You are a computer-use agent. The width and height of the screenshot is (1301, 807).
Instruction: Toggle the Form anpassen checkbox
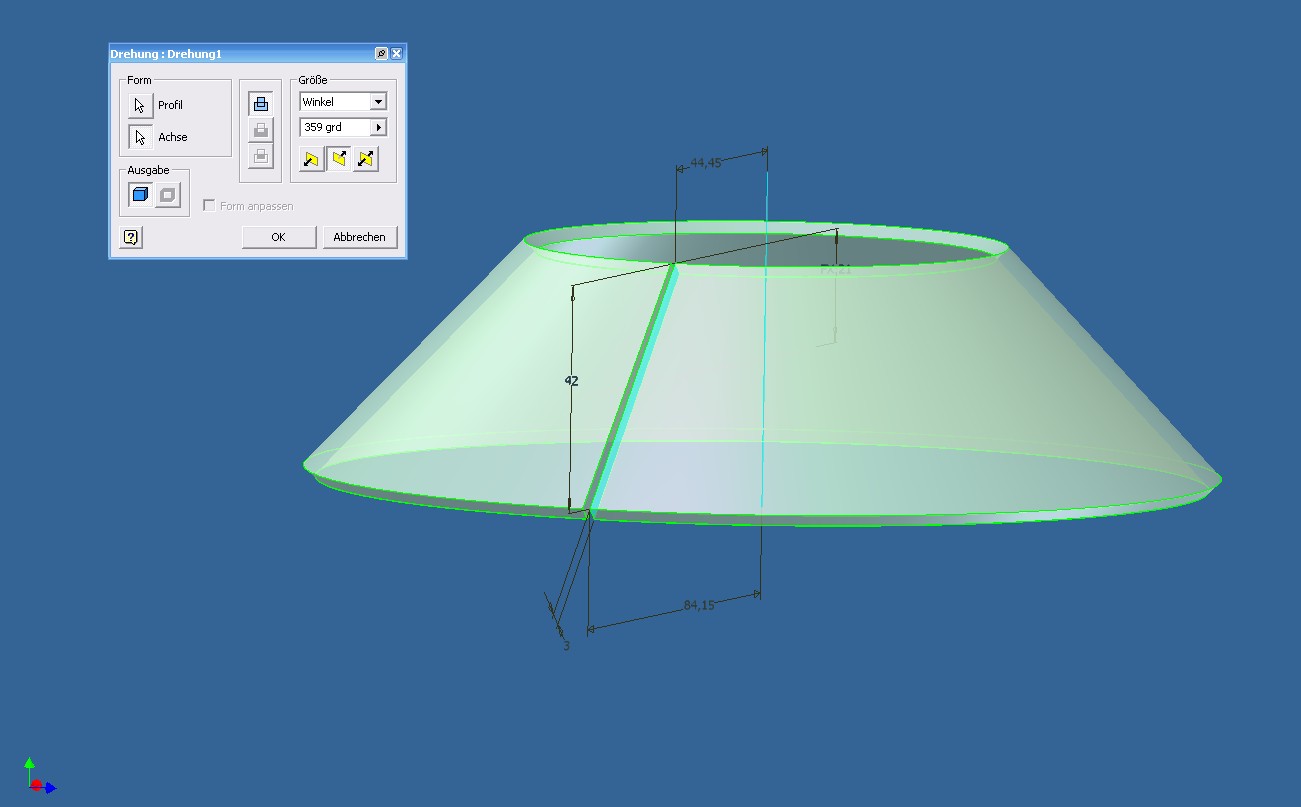click(x=209, y=205)
